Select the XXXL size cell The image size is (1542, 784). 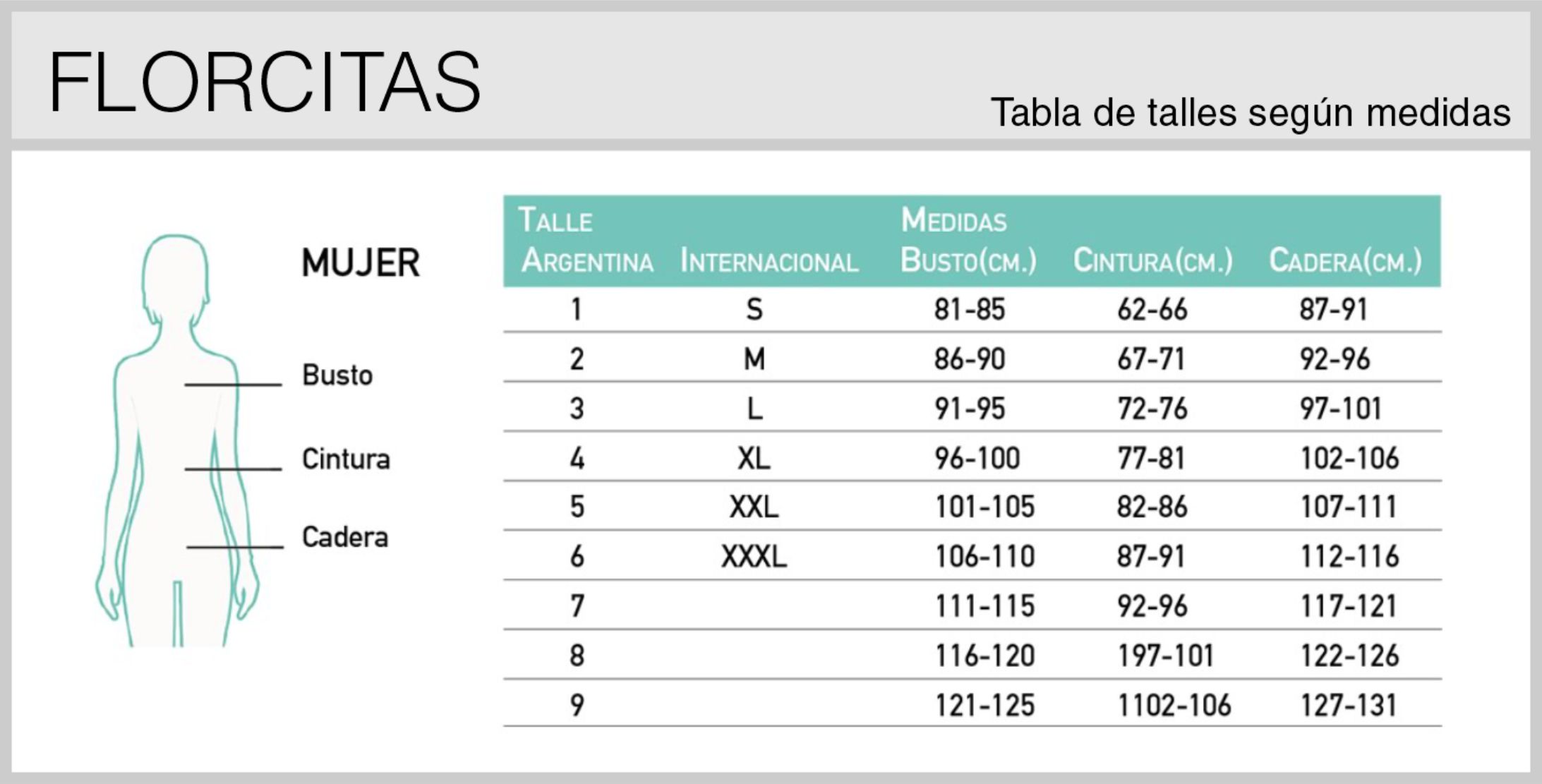point(754,557)
